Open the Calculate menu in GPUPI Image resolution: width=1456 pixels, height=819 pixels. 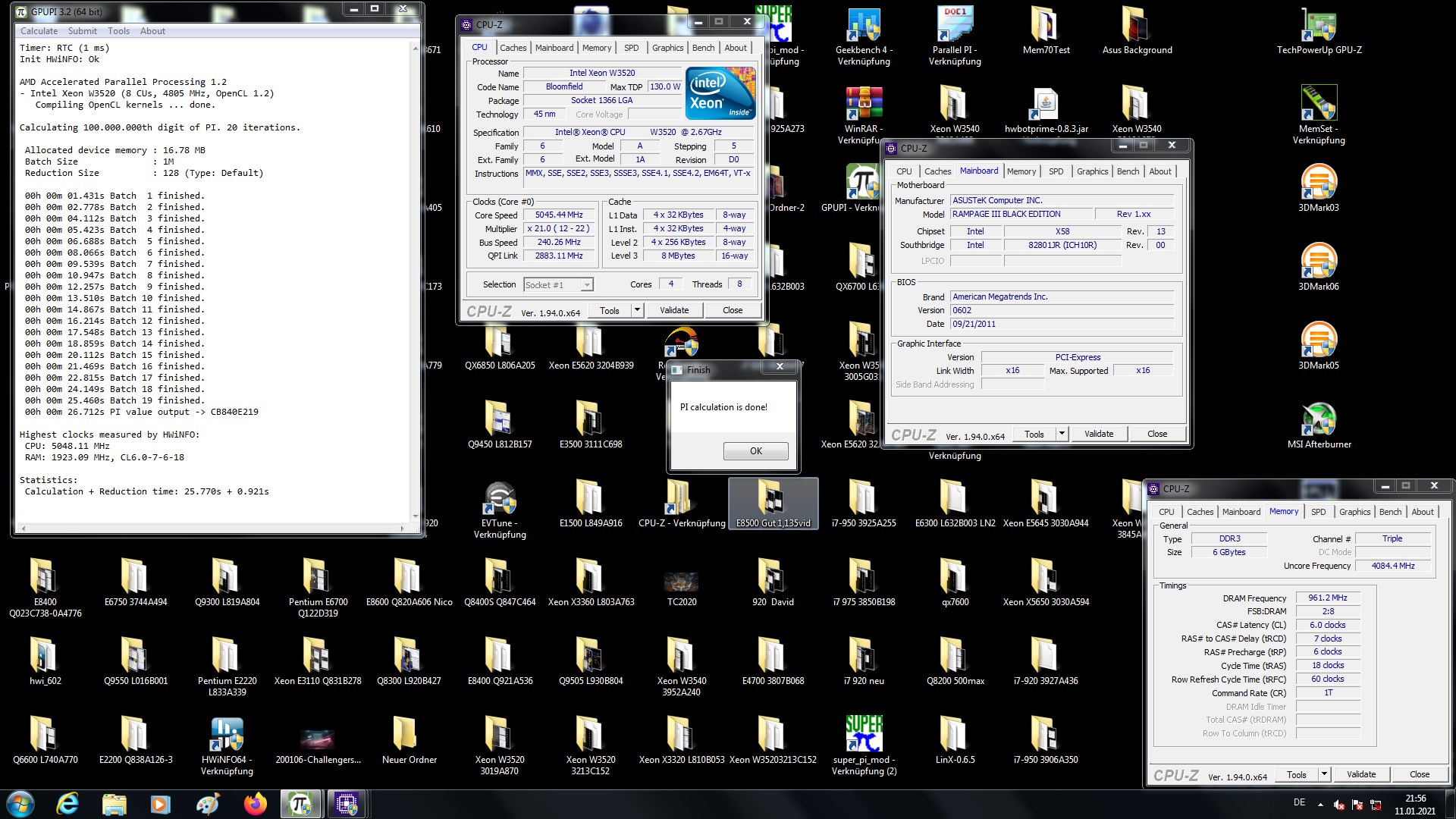tap(39, 31)
